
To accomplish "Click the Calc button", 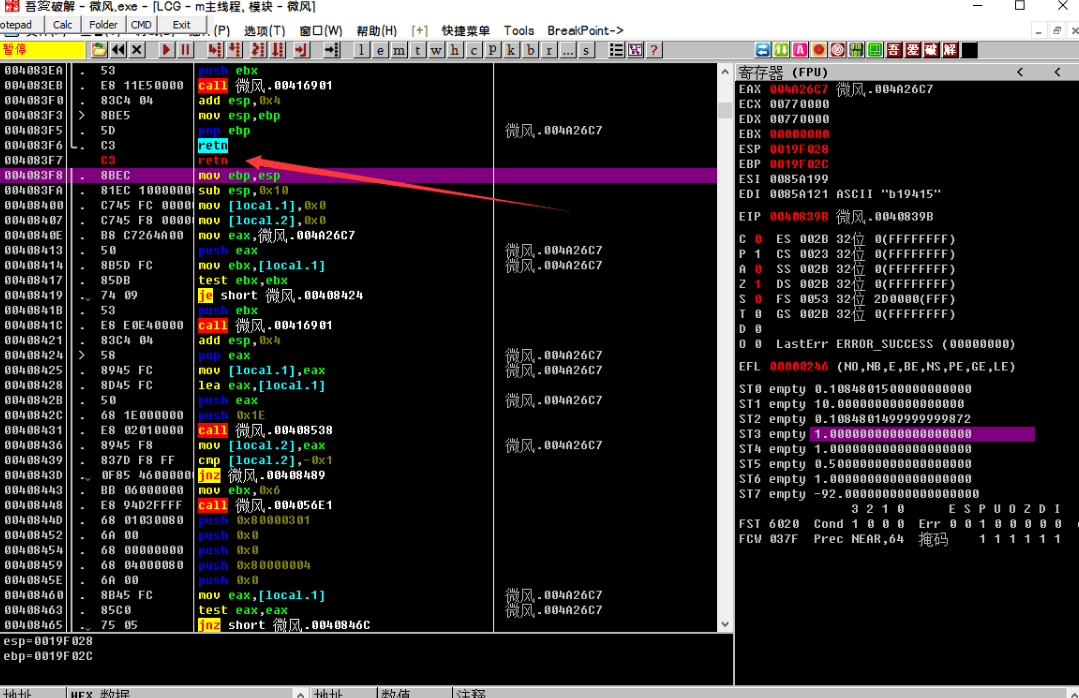I will tap(62, 24).
